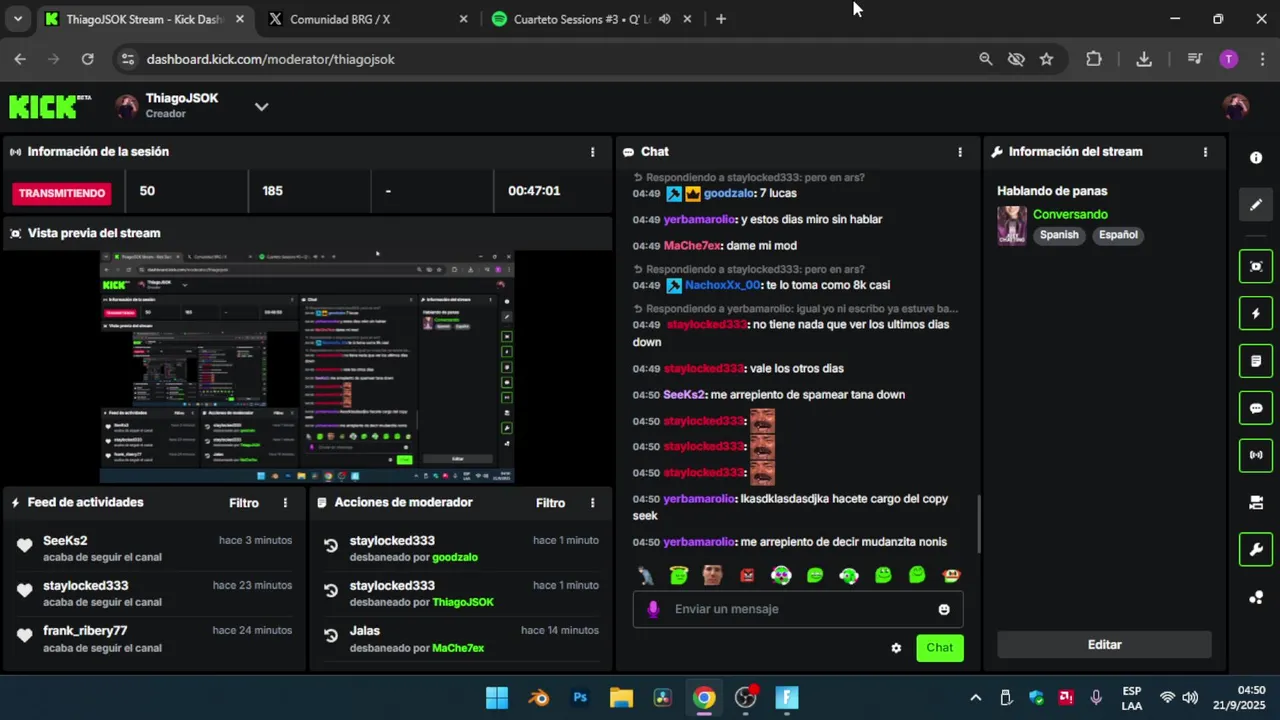Click the Conversando category link
The height and width of the screenshot is (720, 1280).
[1070, 214]
